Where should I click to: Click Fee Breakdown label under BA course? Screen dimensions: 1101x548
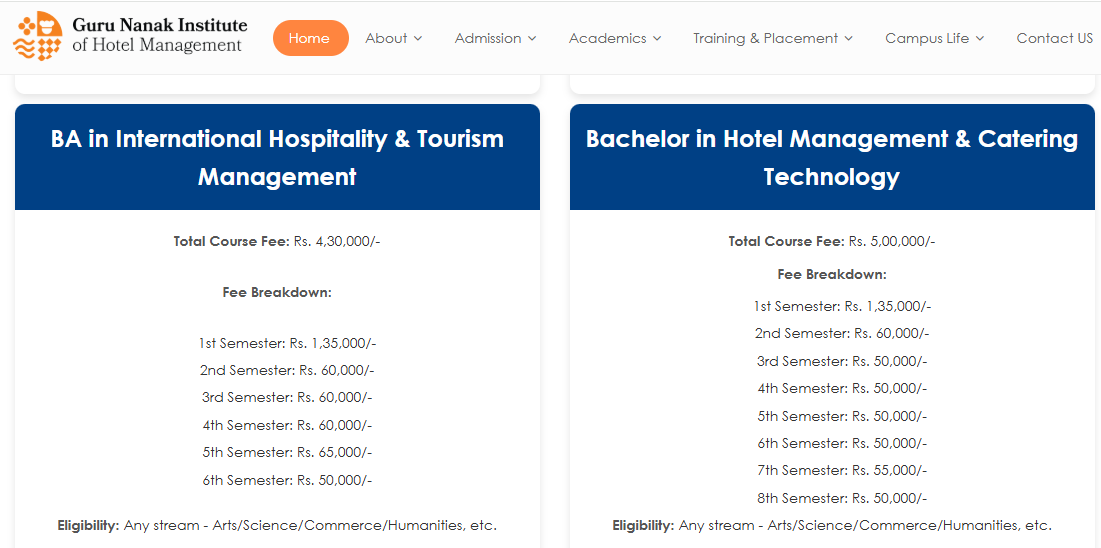pyautogui.click(x=277, y=292)
